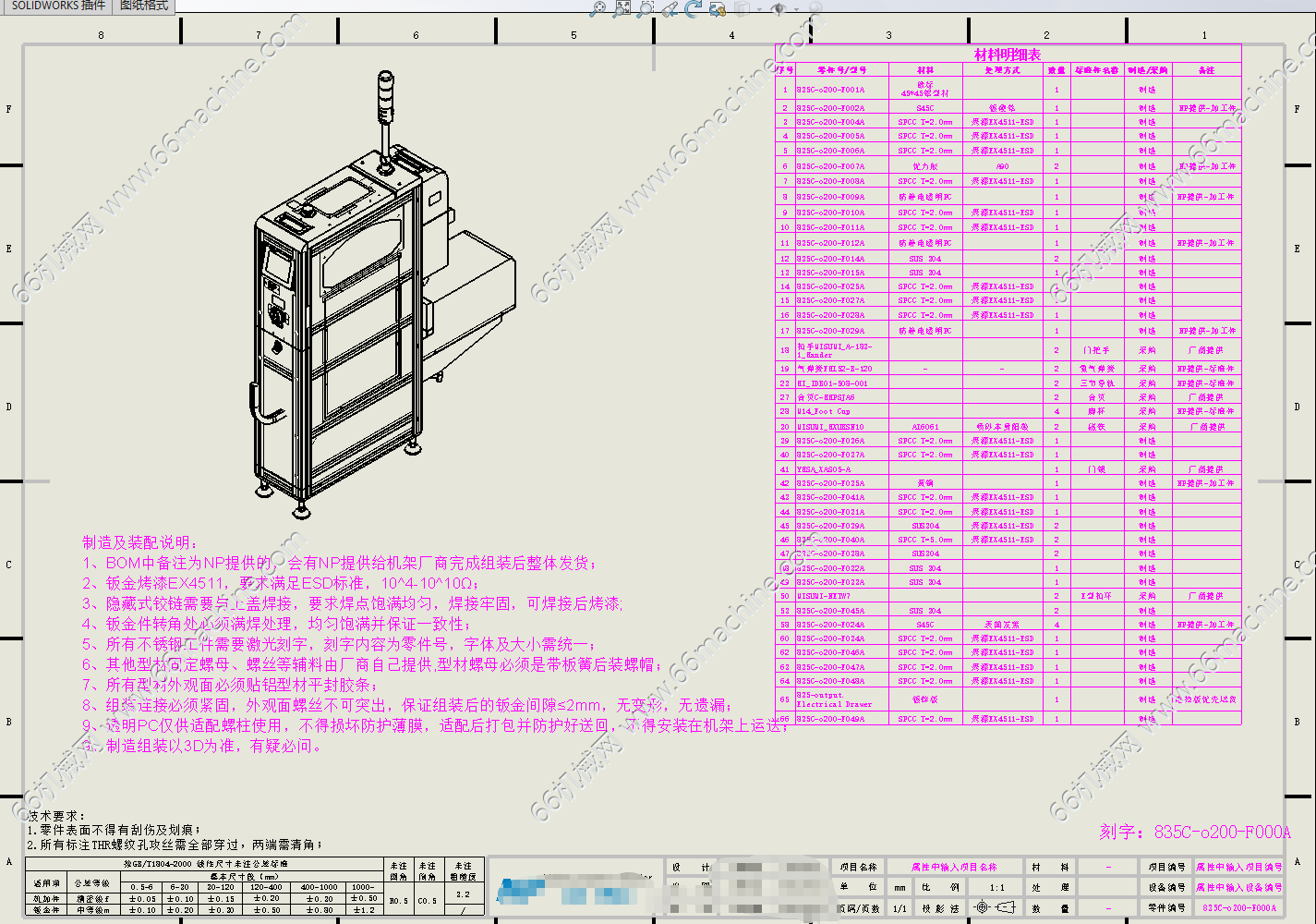The image size is (1316, 924).
Task: Expand the Display Style dropdown arrow
Action: coord(757,9)
